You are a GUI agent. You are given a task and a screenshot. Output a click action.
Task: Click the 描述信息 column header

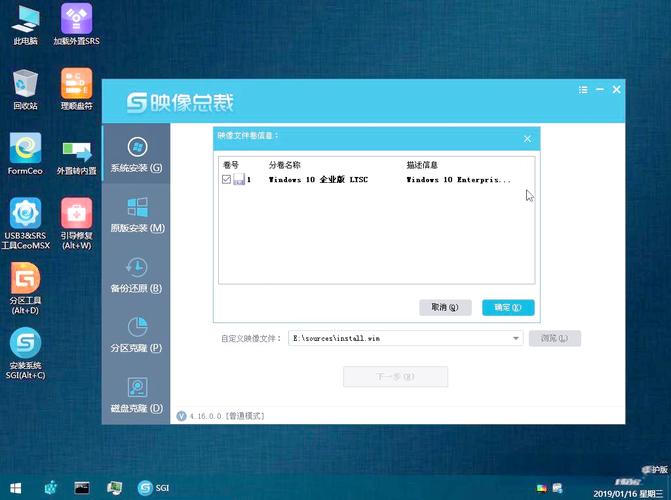423,164
